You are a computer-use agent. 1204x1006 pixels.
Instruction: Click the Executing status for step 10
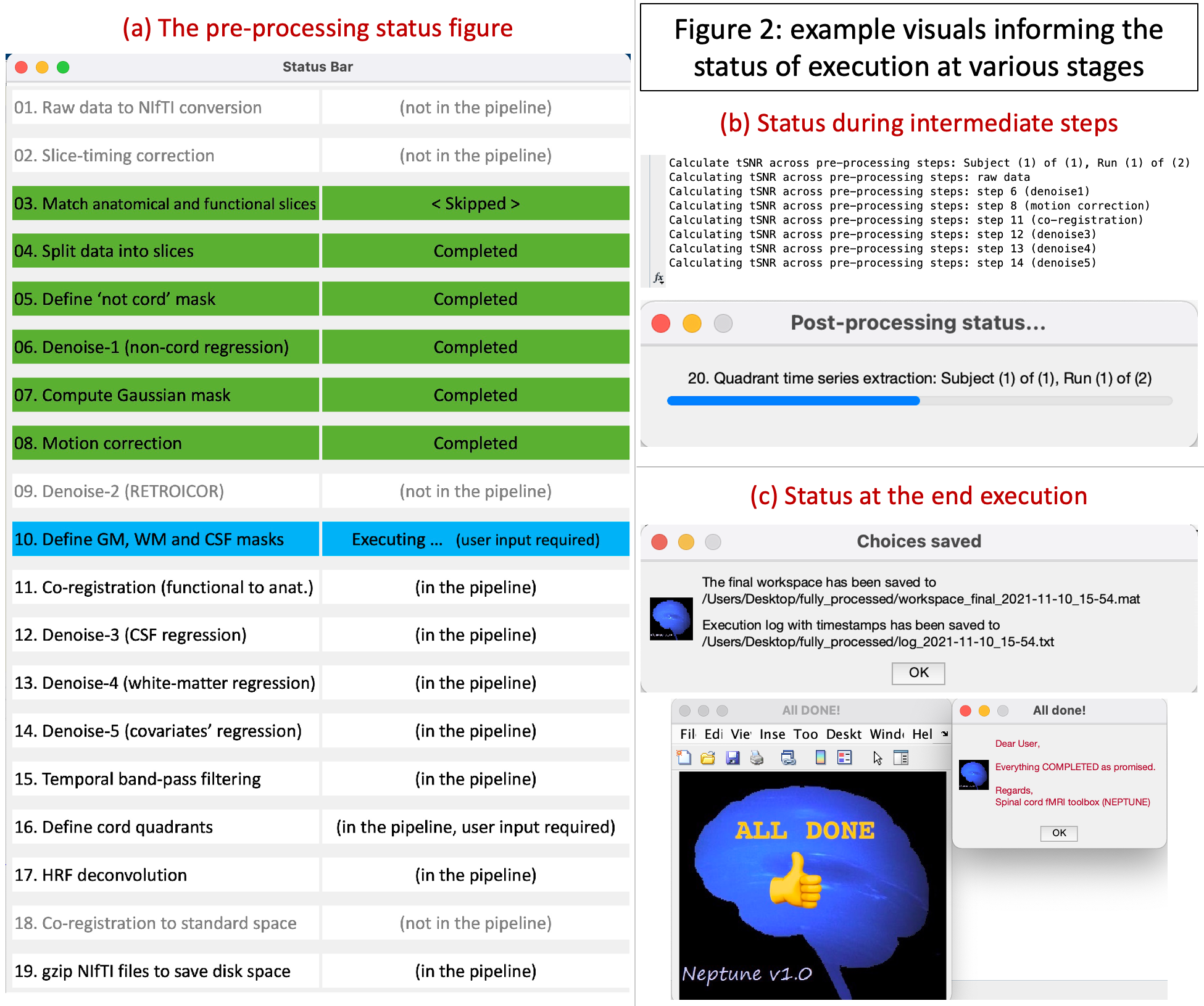pos(475,539)
